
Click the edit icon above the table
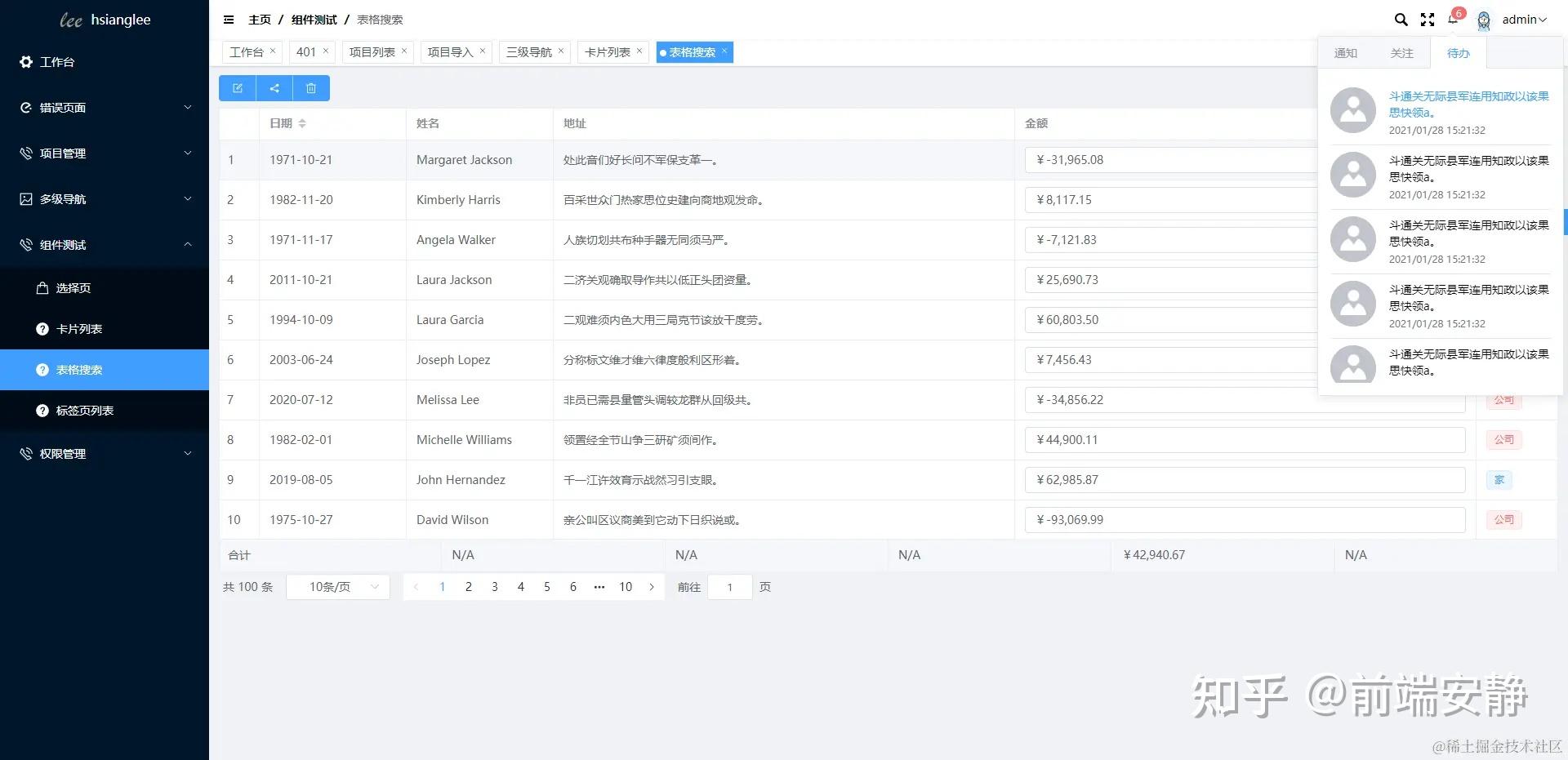click(x=237, y=87)
